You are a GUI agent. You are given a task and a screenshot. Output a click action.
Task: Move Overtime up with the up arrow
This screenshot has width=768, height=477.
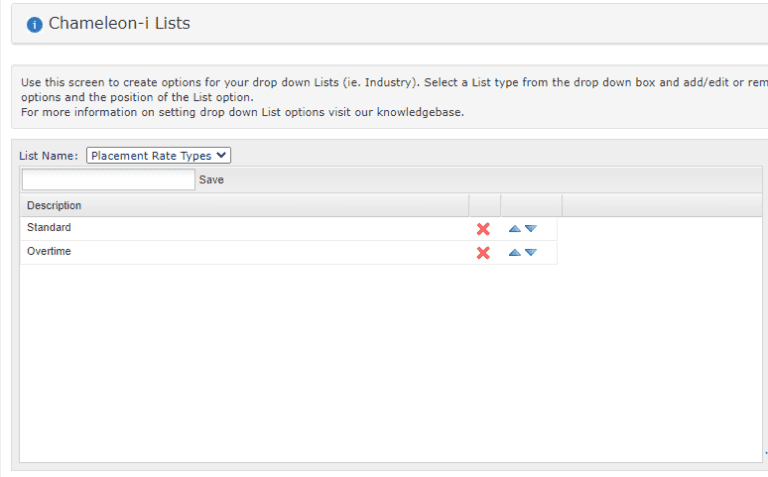tap(514, 253)
